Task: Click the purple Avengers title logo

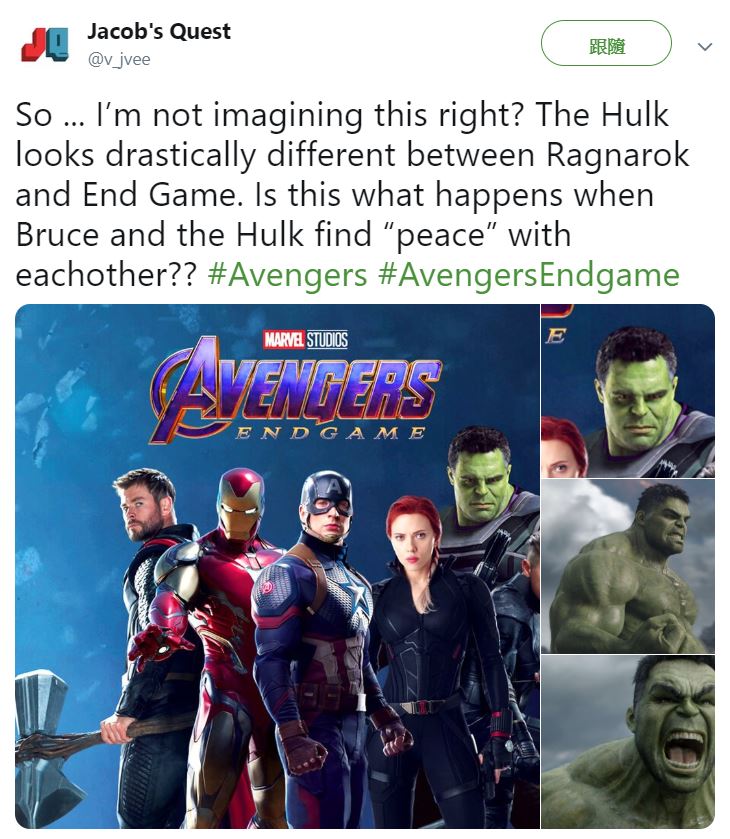Action: pyautogui.click(x=295, y=390)
